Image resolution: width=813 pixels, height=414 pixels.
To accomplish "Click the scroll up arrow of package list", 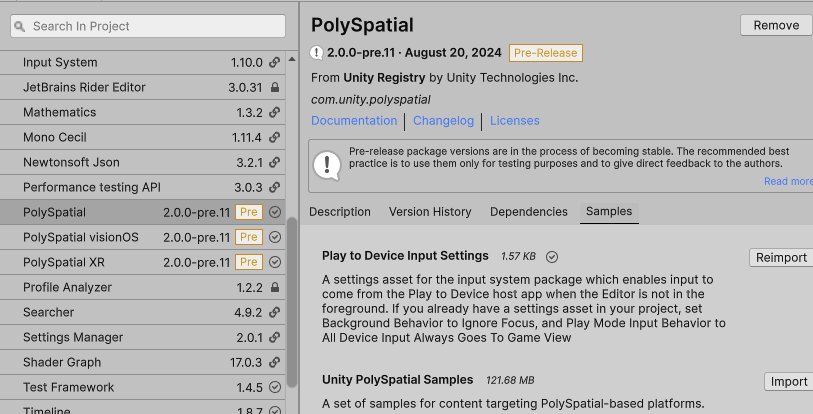I will click(292, 59).
